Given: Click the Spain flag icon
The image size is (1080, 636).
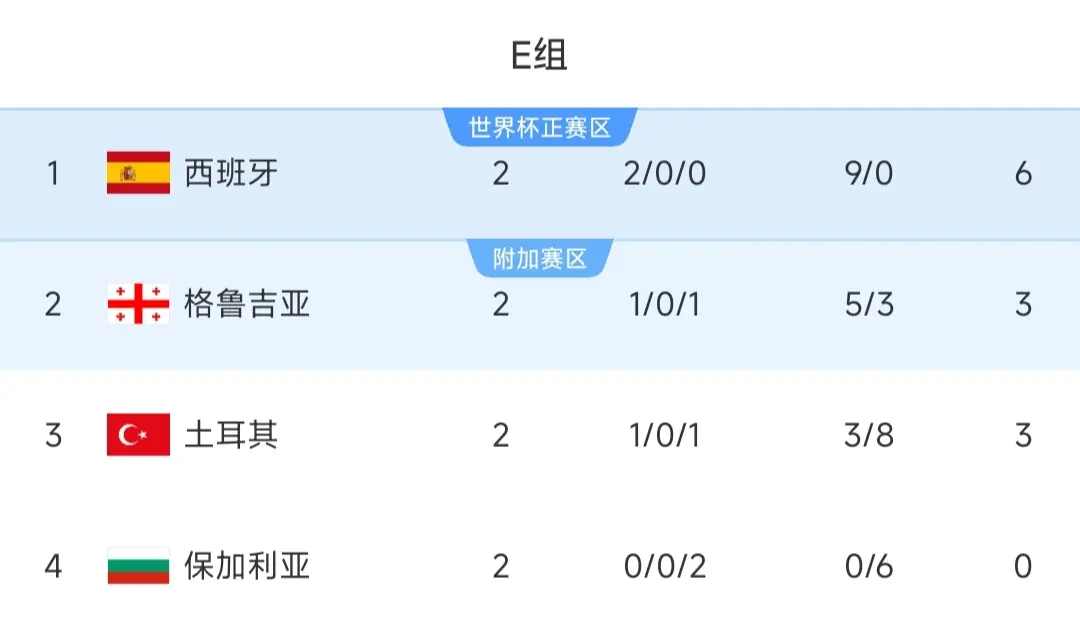Looking at the screenshot, I should [138, 173].
